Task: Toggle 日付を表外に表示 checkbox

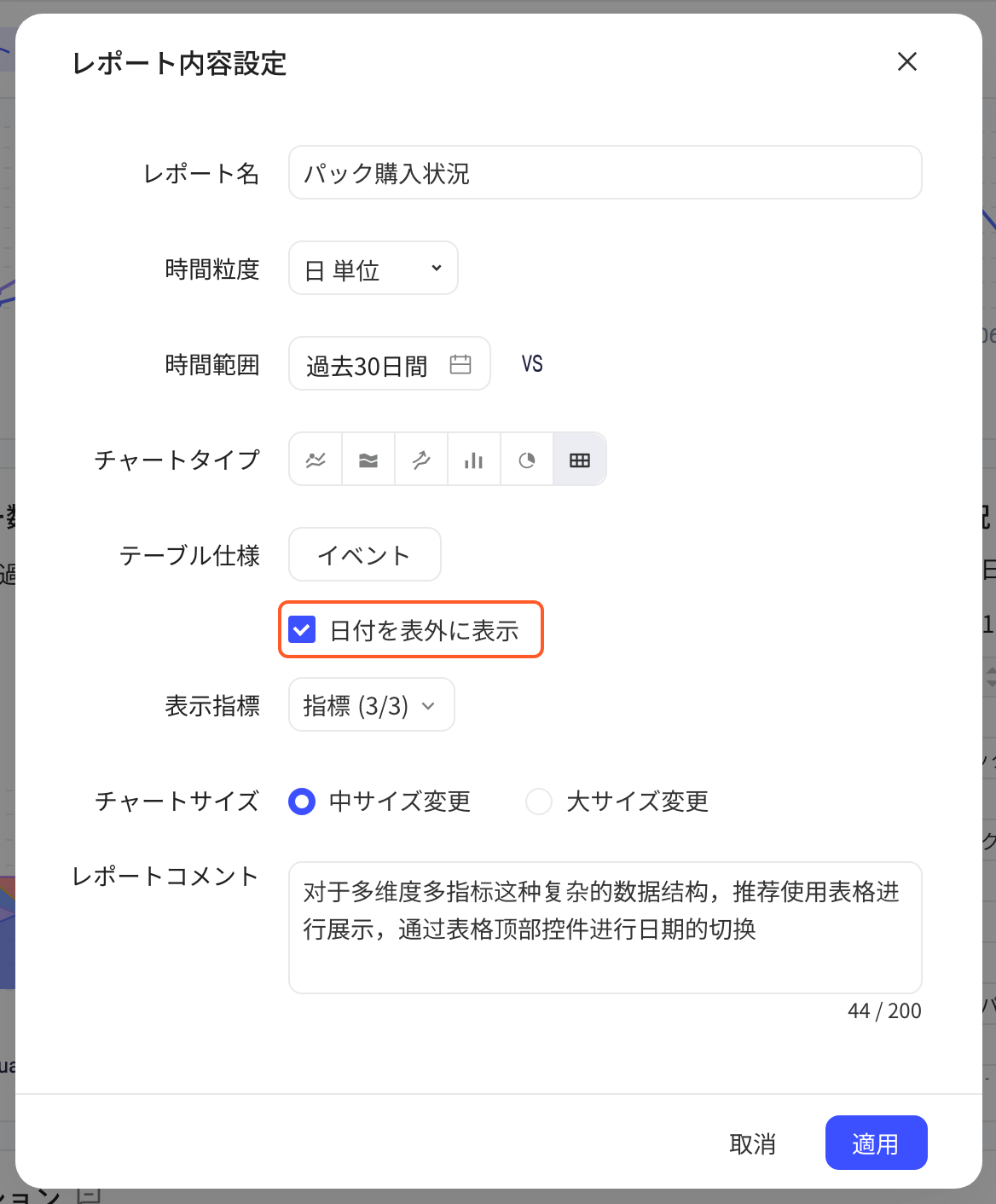Action: [x=303, y=630]
